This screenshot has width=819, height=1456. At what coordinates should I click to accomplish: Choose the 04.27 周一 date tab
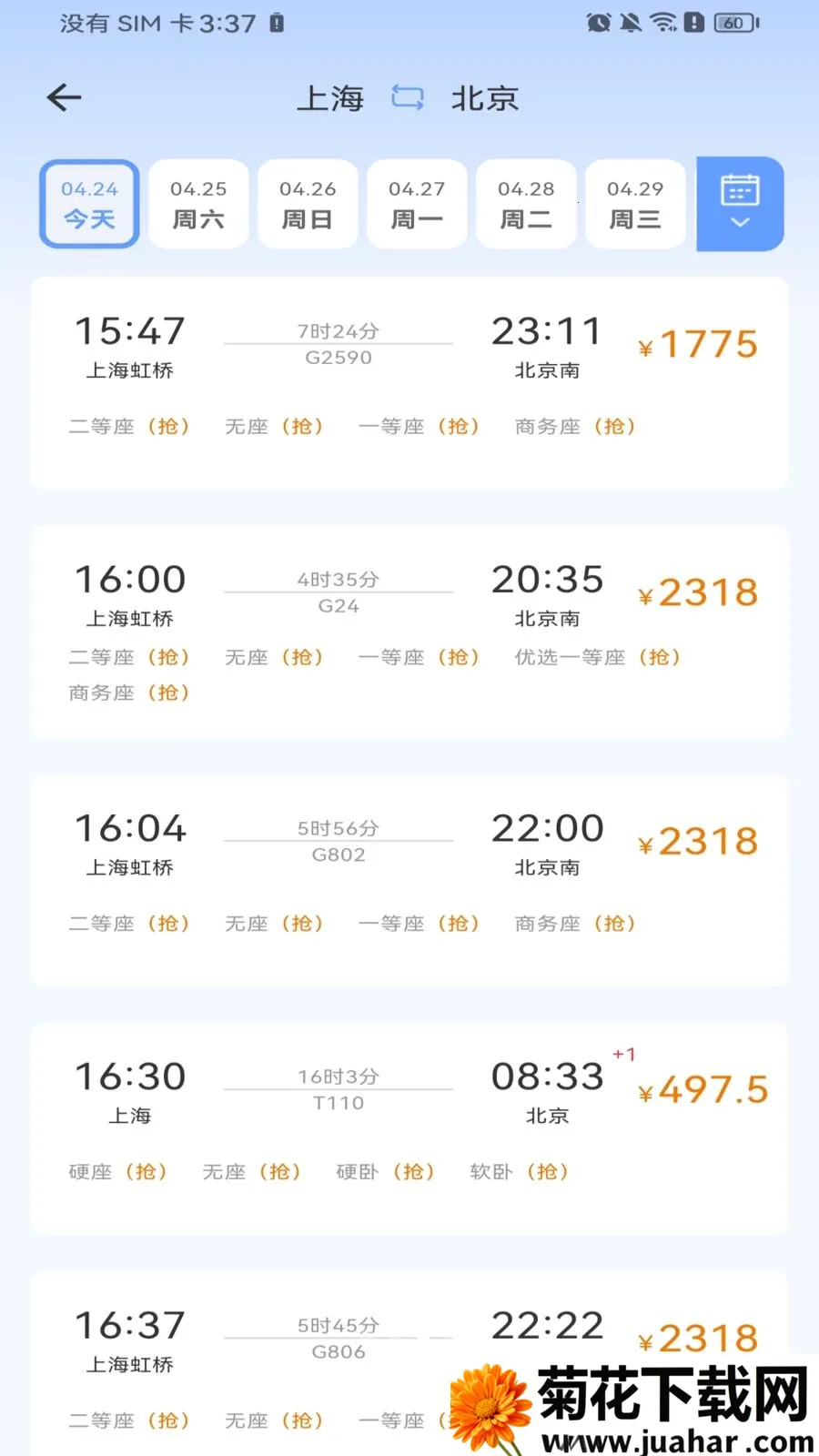(417, 204)
